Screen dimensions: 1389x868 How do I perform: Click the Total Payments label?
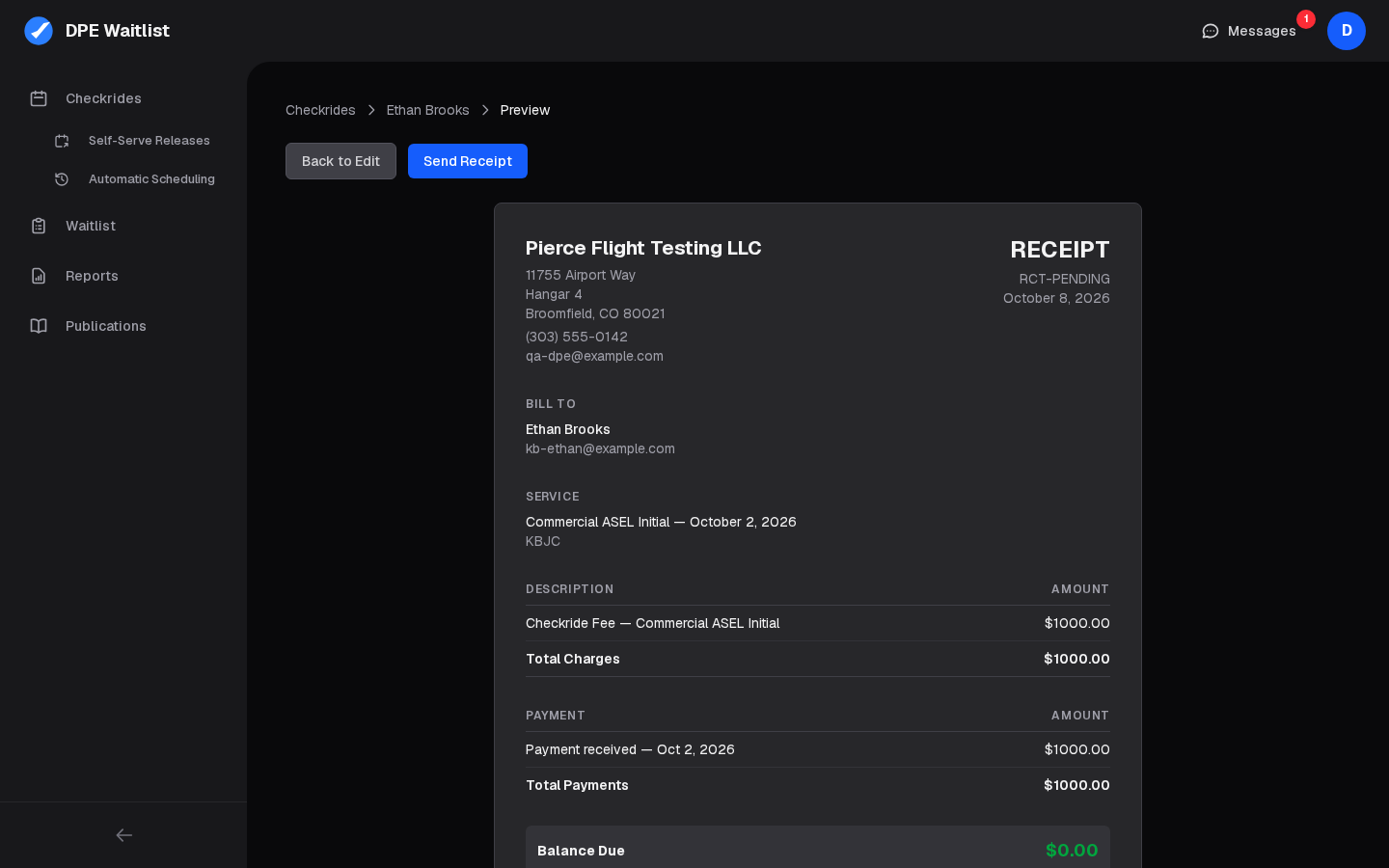pos(577,785)
